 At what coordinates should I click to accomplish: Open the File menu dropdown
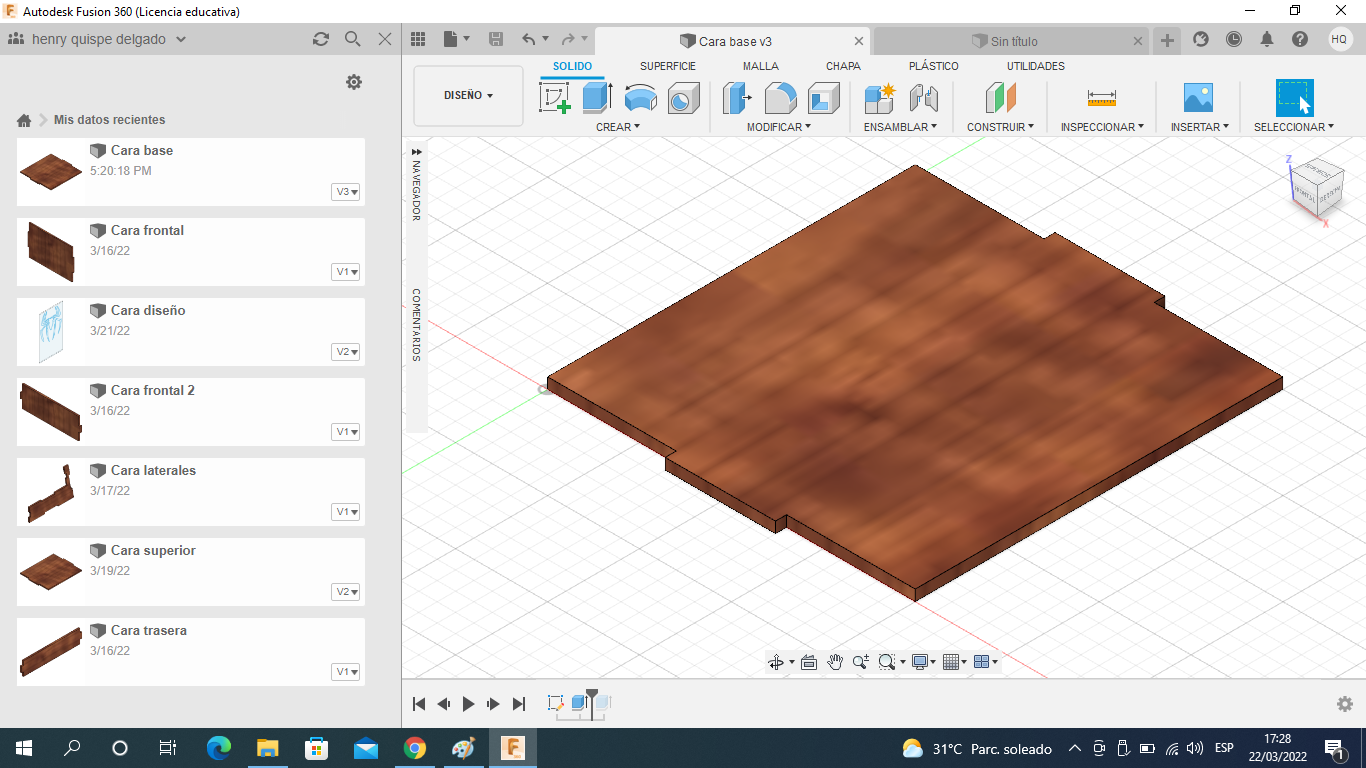(457, 39)
